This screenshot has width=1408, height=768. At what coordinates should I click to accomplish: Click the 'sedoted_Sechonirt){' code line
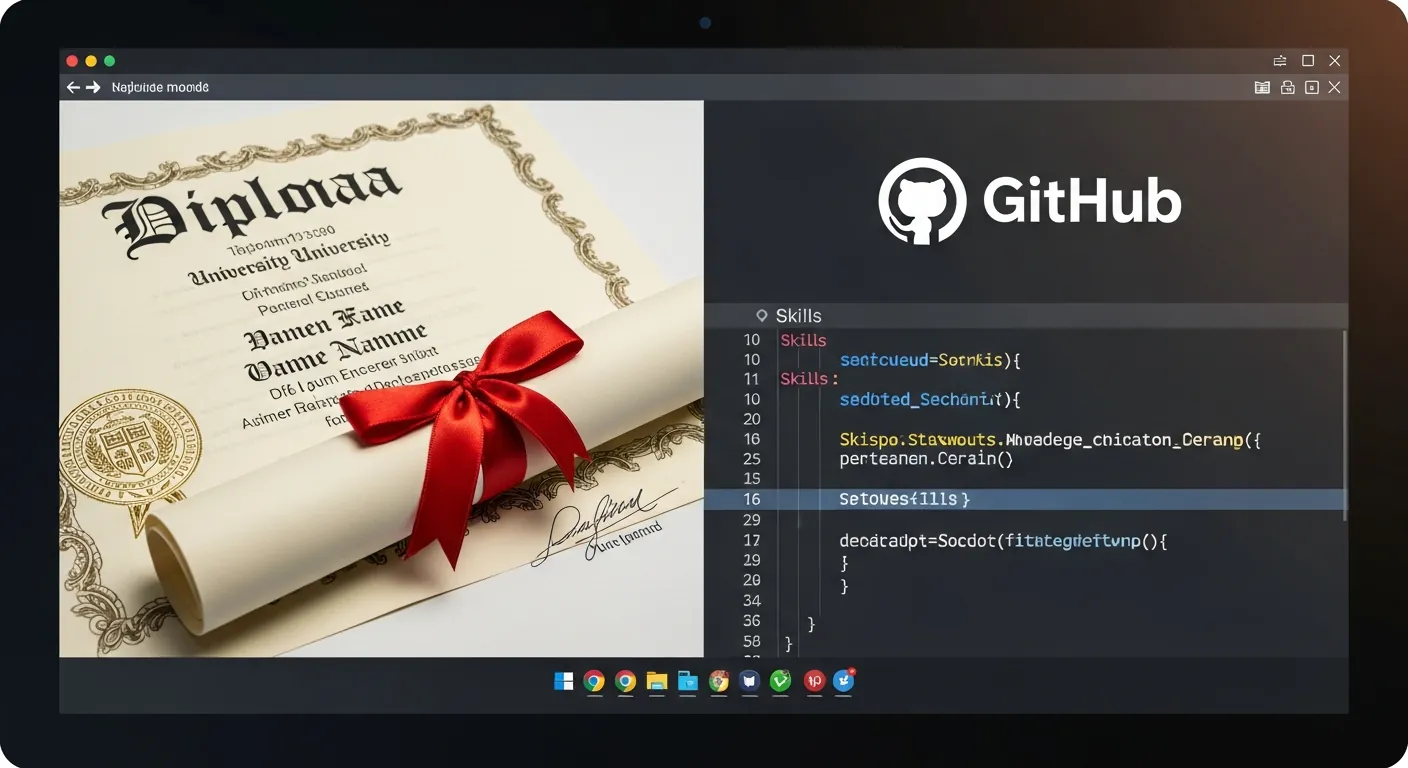click(929, 400)
